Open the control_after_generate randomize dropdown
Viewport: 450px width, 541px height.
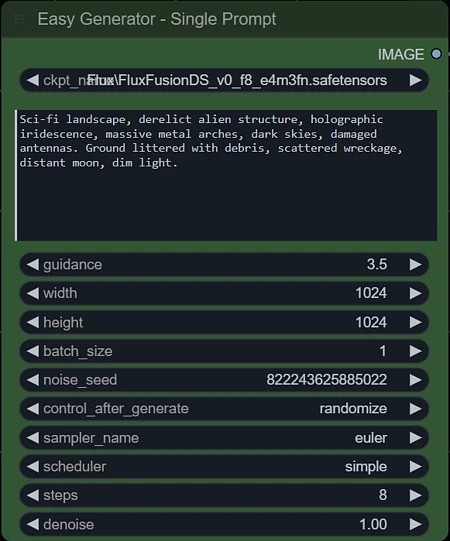coord(224,409)
